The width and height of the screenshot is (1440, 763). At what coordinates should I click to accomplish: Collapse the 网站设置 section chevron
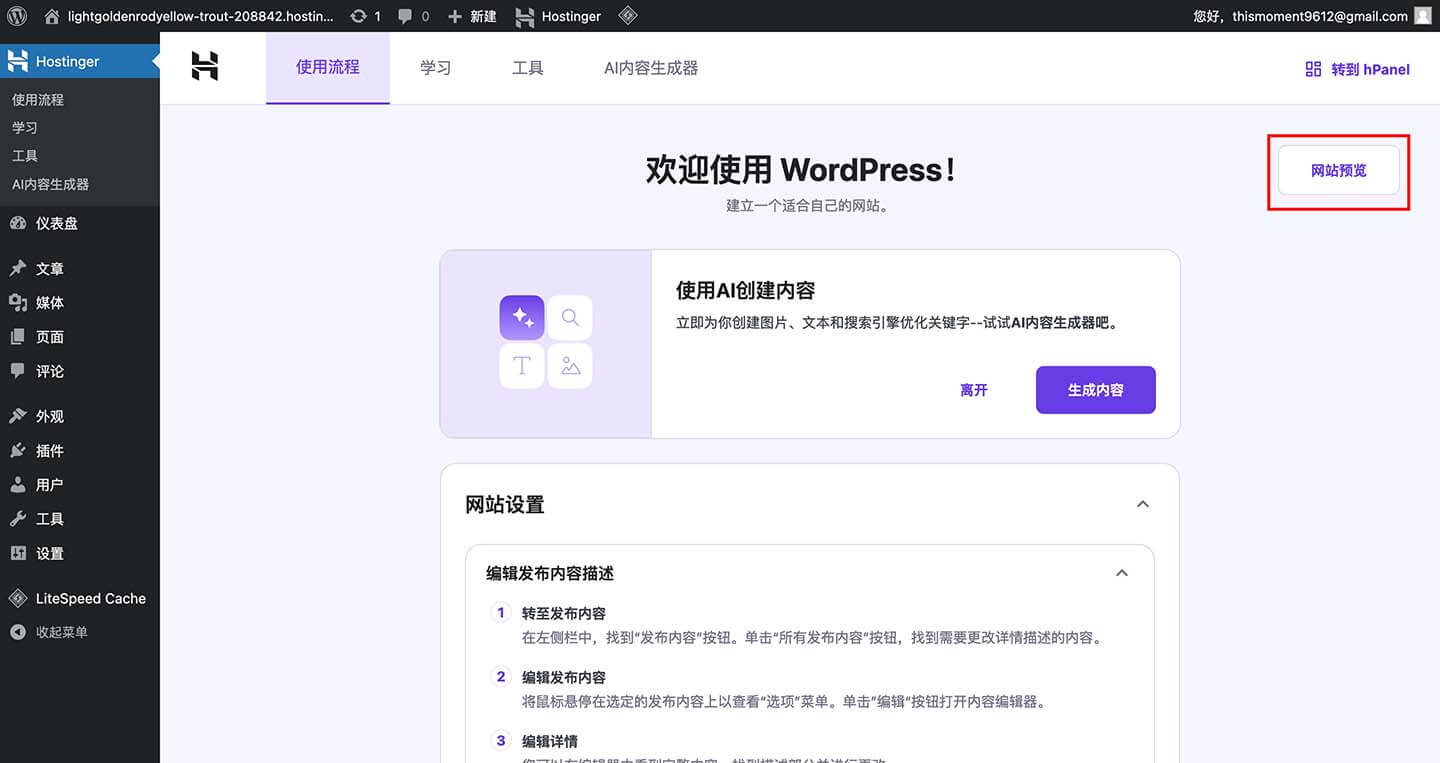point(1143,504)
